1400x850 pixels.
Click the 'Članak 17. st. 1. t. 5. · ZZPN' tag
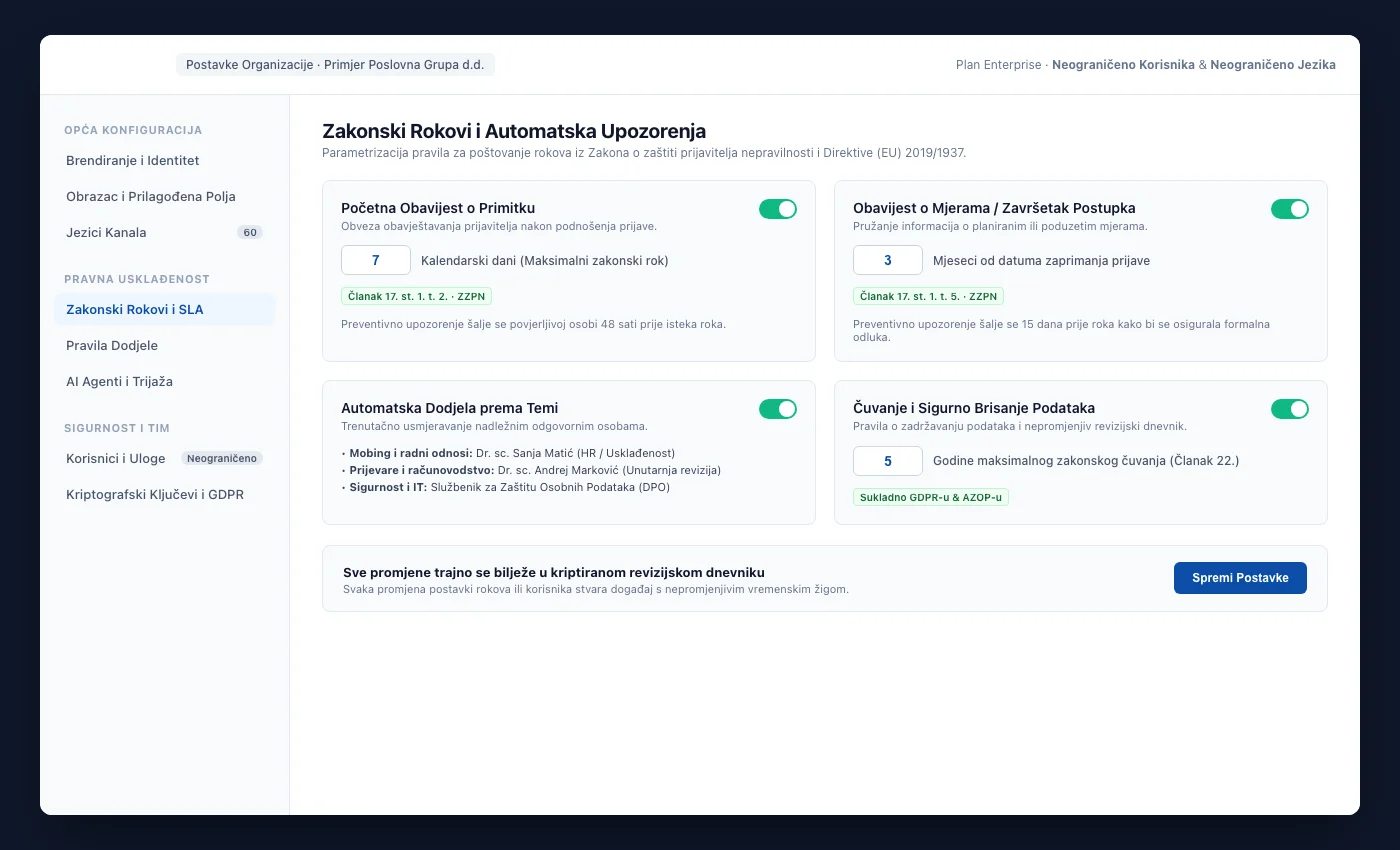coord(928,296)
